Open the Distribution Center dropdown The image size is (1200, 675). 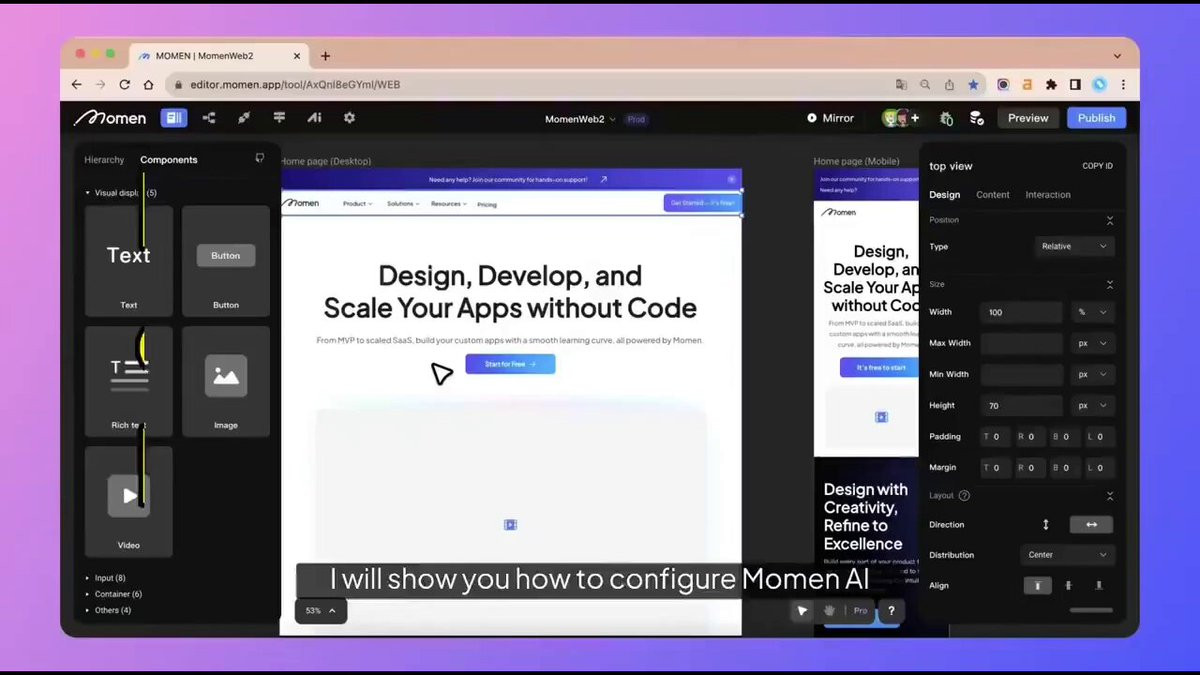[x=1067, y=555]
